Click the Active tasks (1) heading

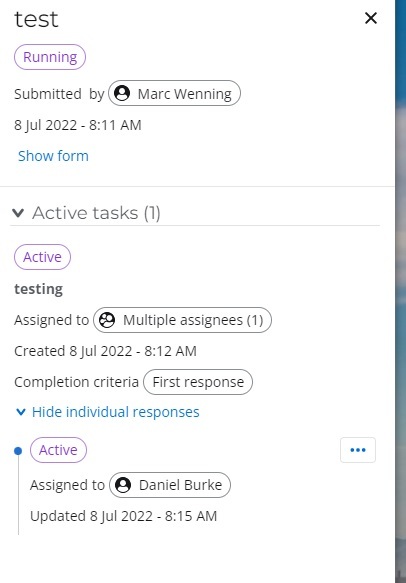pyautogui.click(x=96, y=213)
